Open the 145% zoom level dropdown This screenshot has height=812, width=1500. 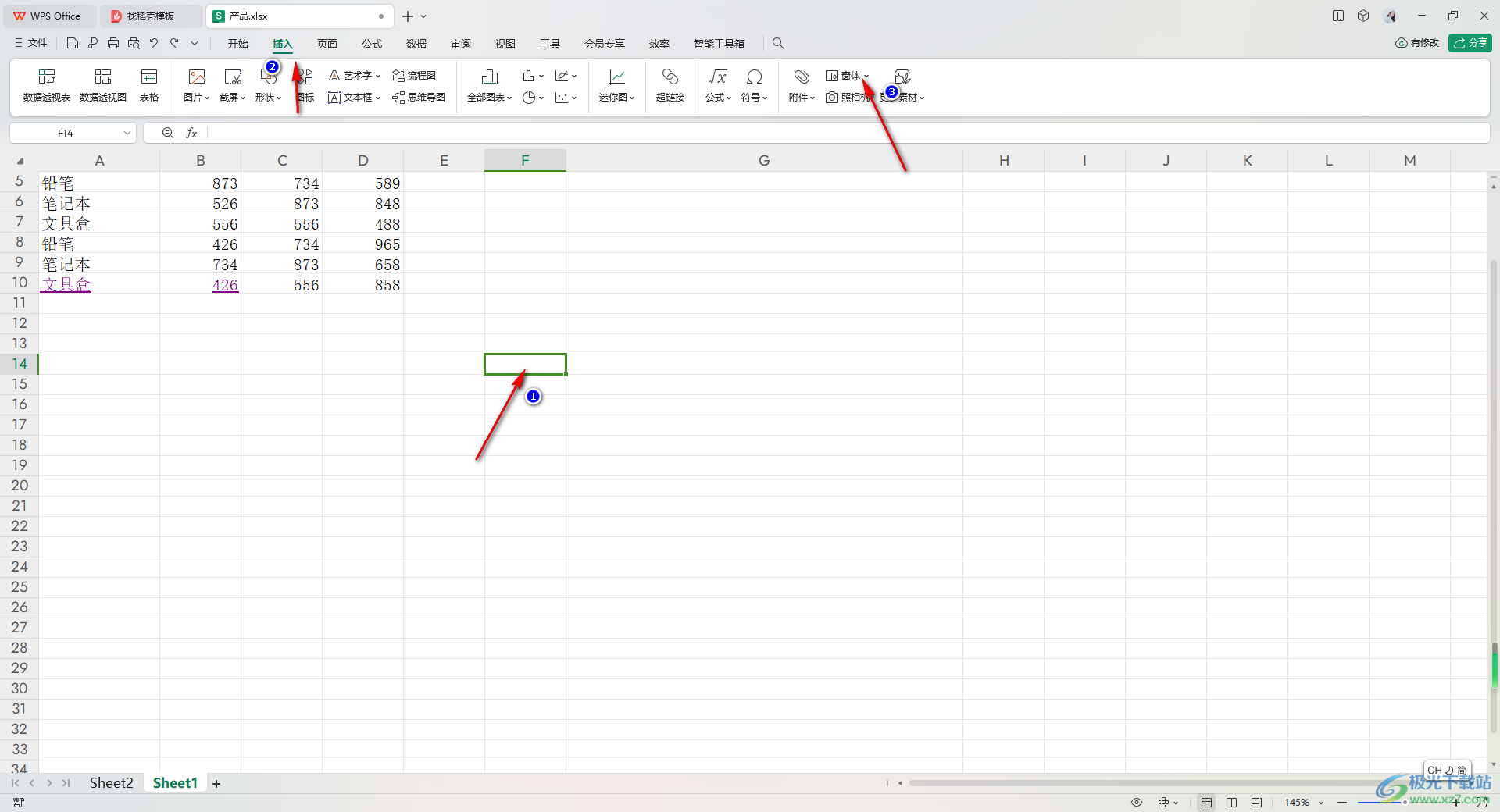1304,803
